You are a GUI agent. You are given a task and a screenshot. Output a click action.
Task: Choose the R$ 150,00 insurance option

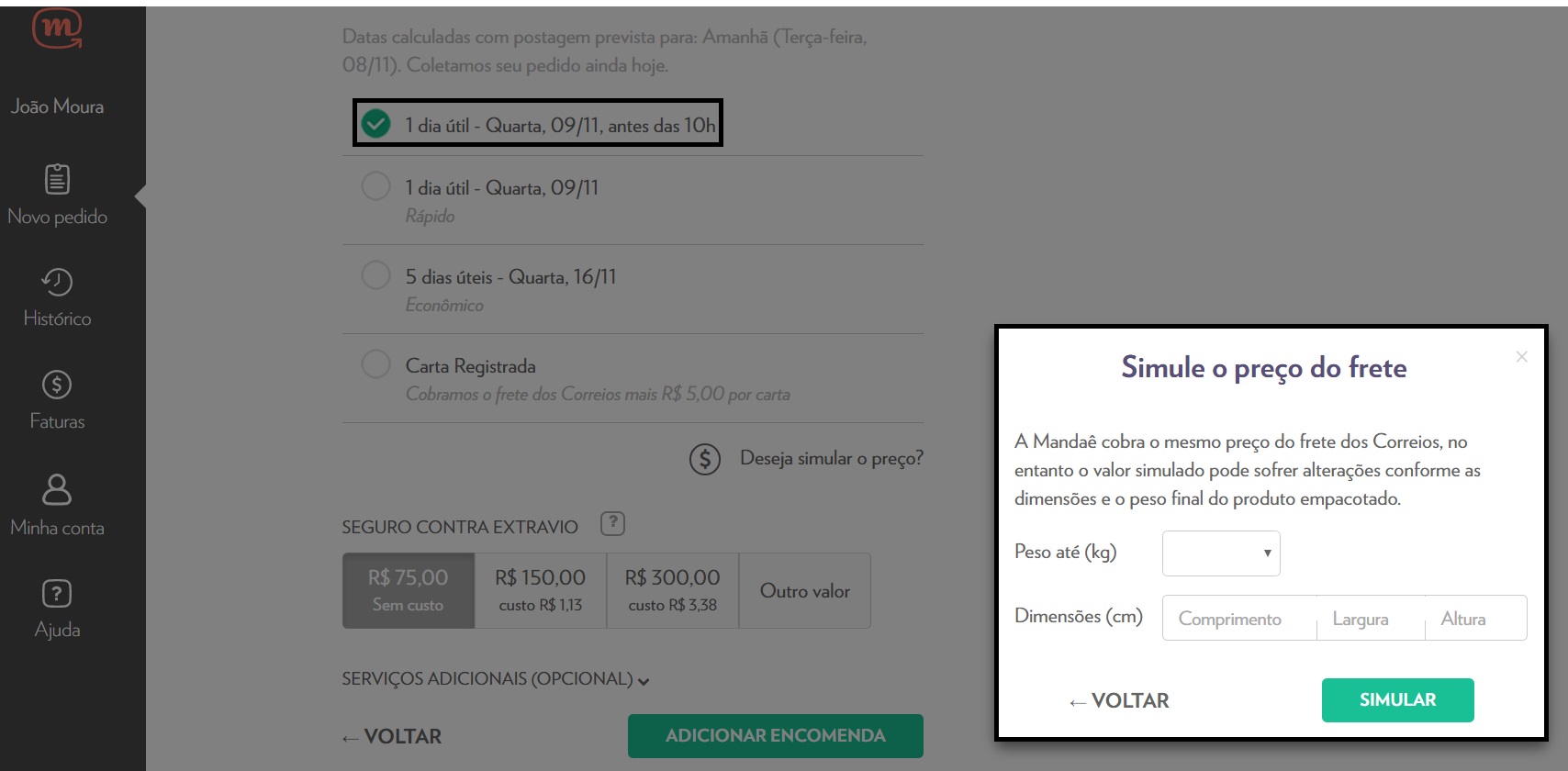click(x=540, y=590)
